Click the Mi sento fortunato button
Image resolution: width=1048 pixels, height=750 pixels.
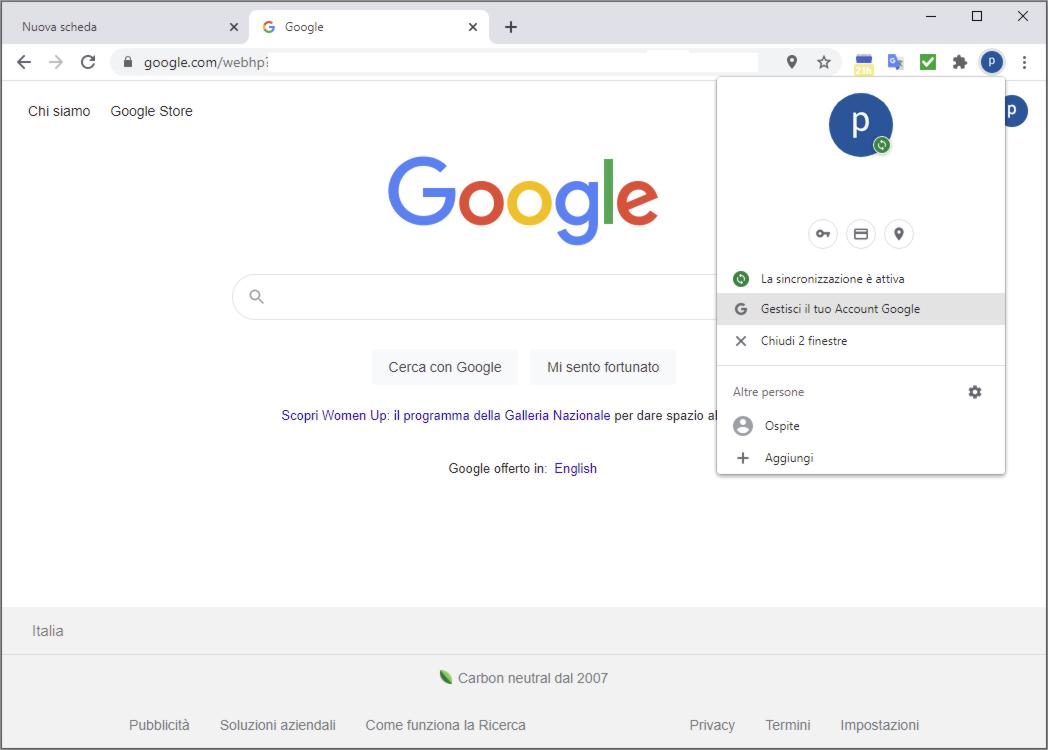603,367
